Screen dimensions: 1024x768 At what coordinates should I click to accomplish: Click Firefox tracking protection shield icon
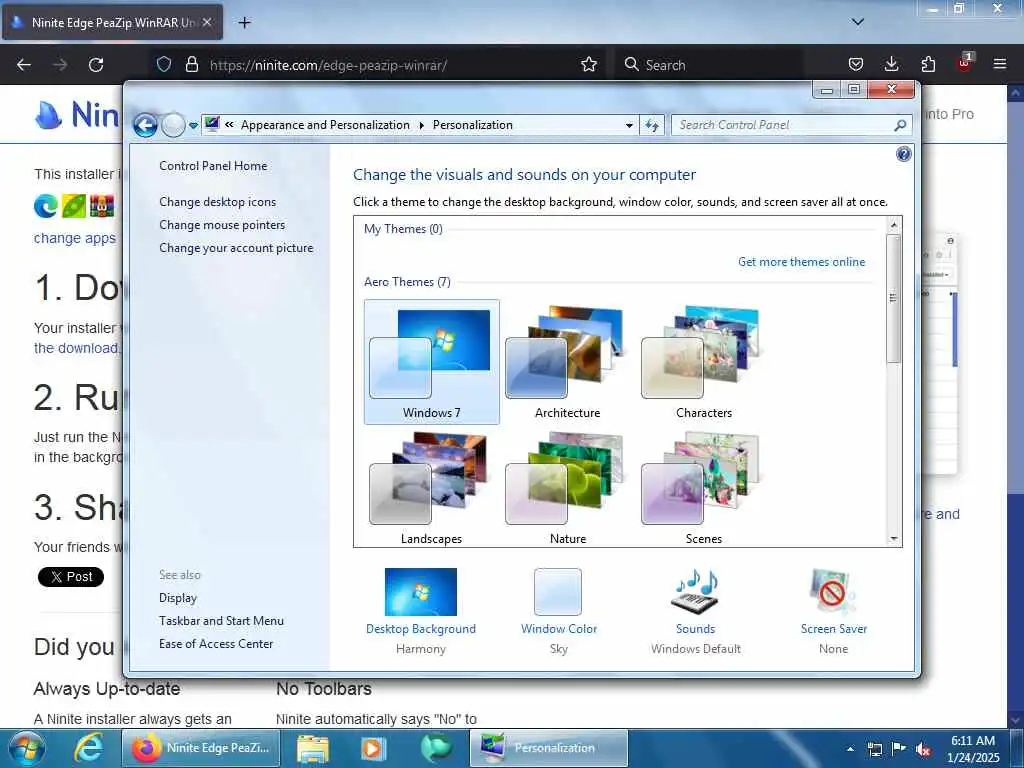tap(164, 64)
